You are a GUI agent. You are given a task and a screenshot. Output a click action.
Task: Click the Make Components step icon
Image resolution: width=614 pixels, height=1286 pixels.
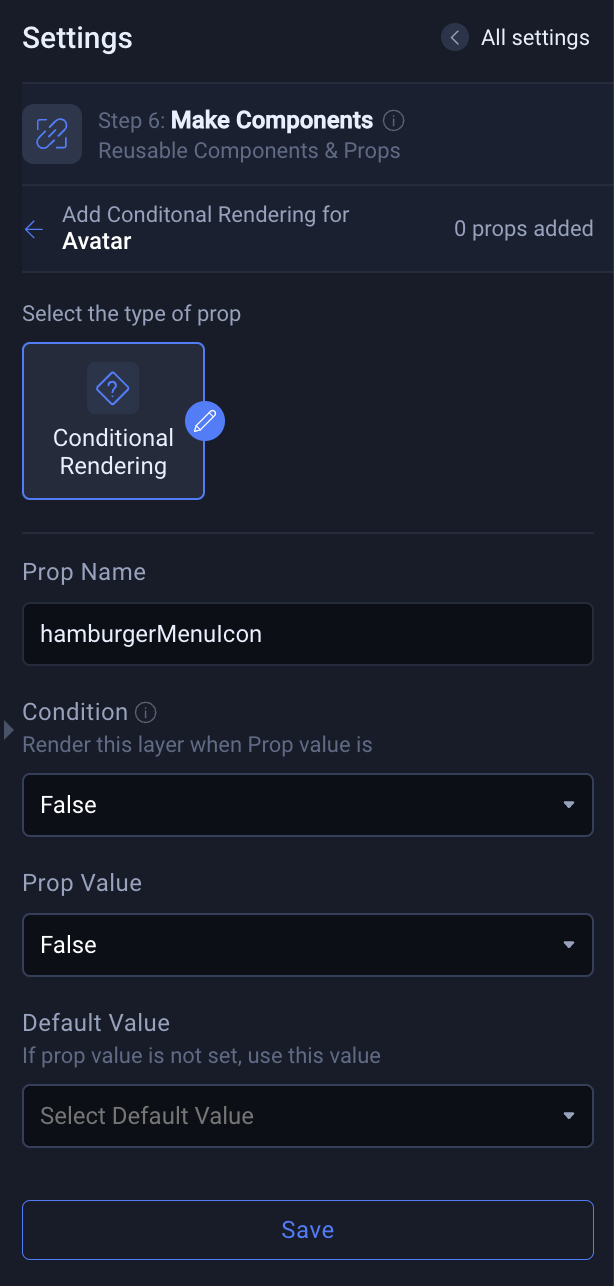(x=51, y=133)
